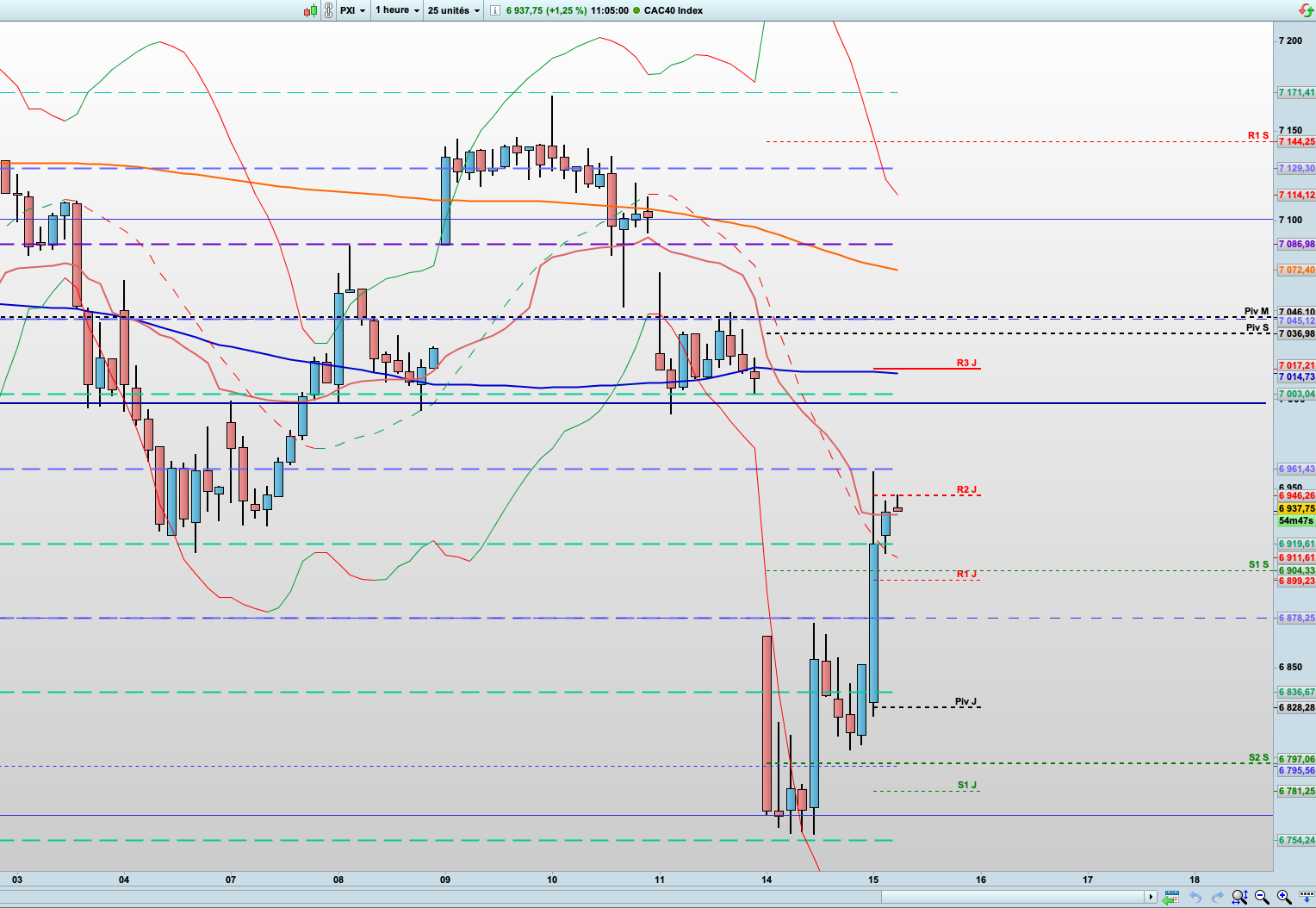1316x908 pixels.
Task: Click the 'R1 S' resistance label
Action: [x=1257, y=135]
